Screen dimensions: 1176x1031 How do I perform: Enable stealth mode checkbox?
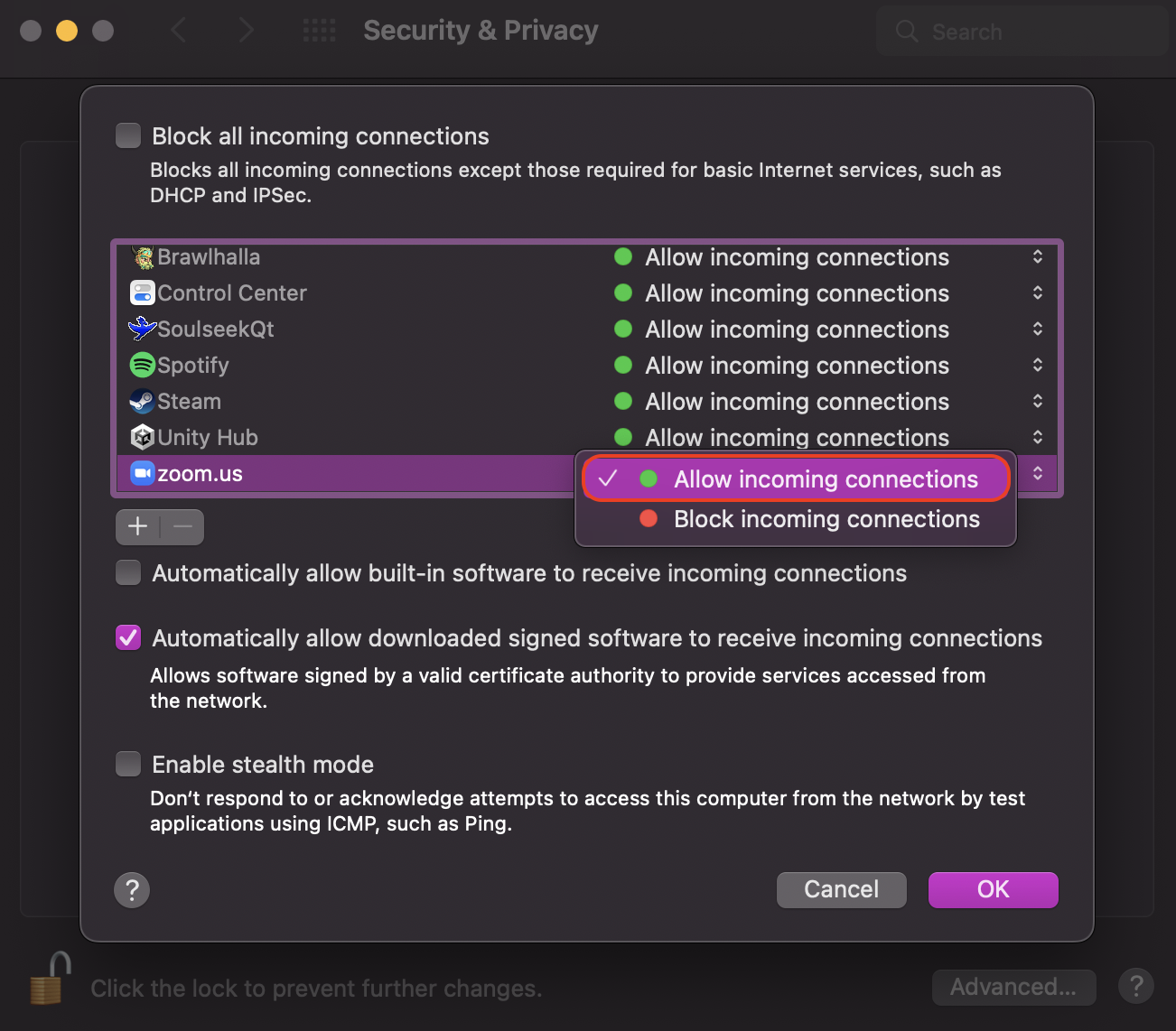[x=128, y=765]
